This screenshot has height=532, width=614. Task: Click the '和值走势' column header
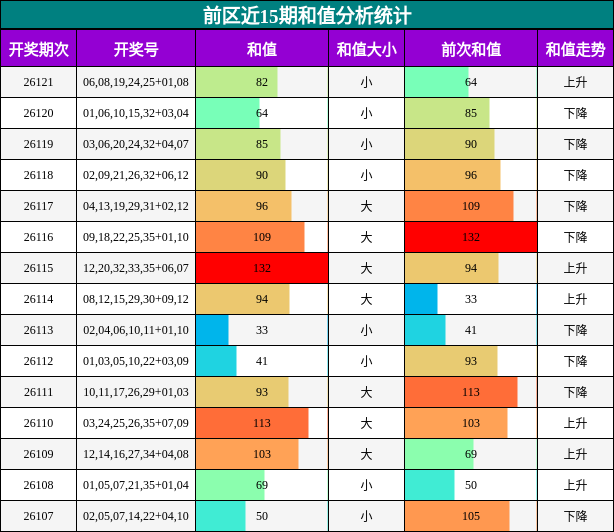pos(575,49)
